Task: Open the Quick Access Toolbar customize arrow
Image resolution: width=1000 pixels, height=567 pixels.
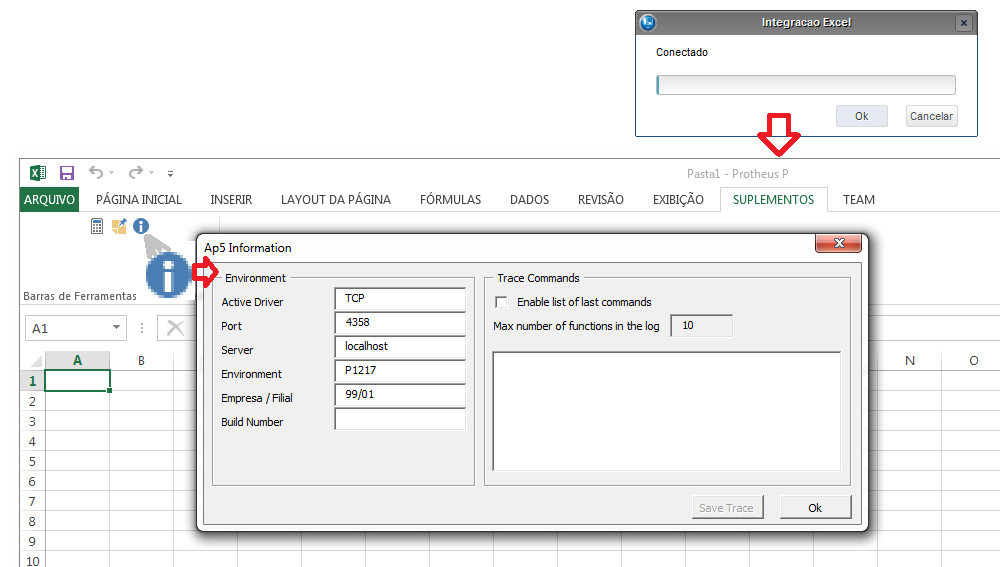Action: pos(170,173)
